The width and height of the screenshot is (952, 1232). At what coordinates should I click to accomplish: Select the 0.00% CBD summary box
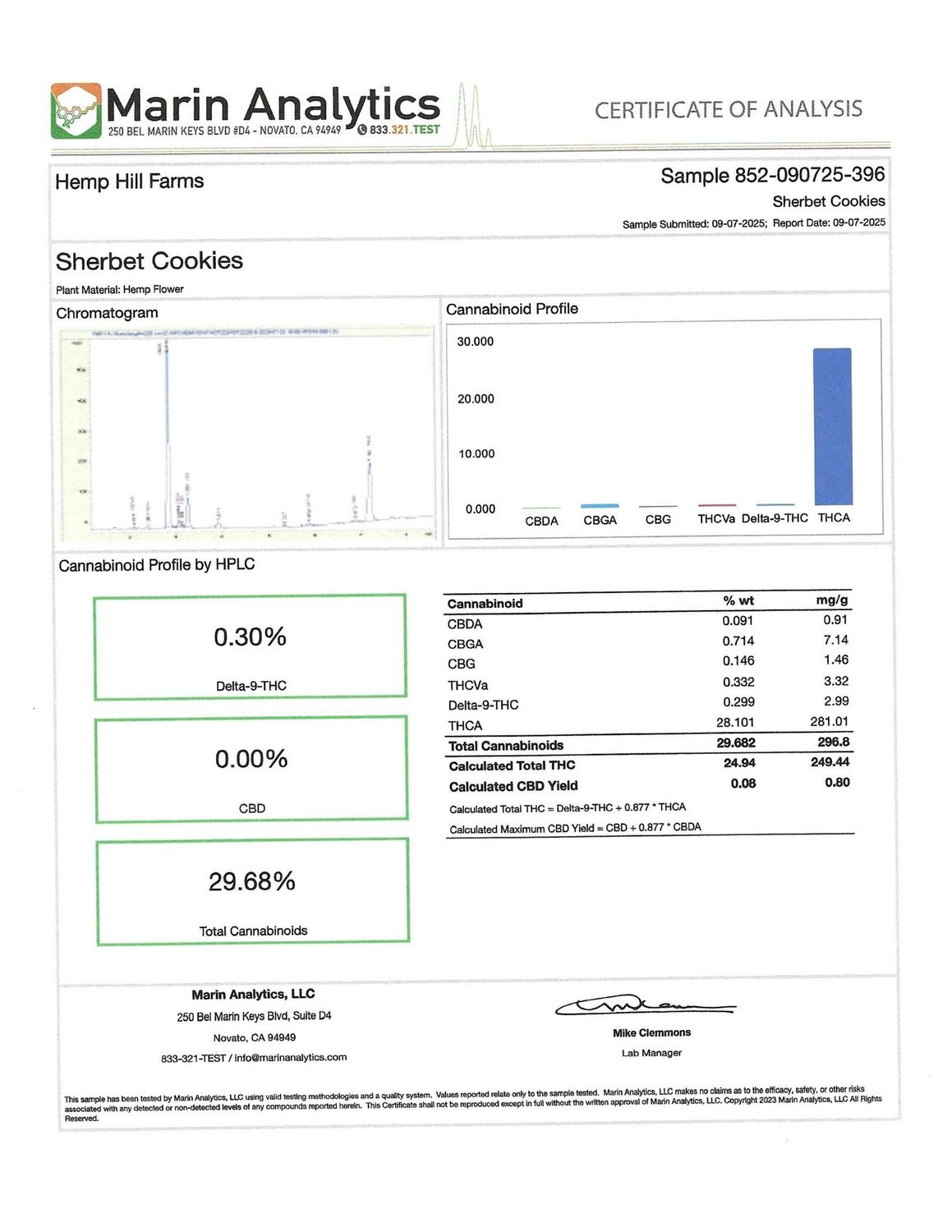[251, 770]
